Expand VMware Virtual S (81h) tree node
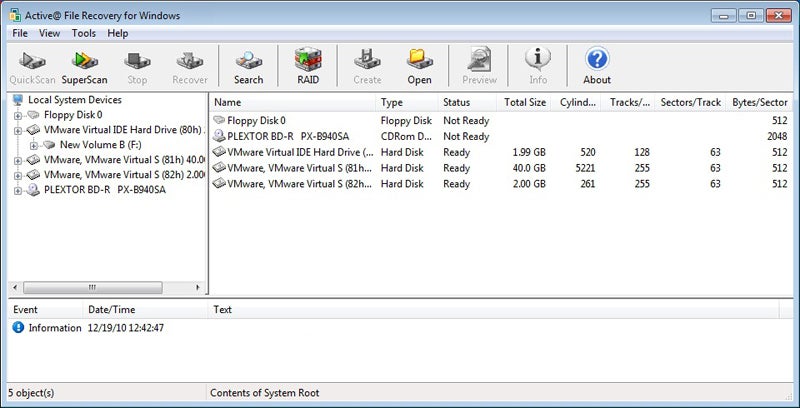 [18, 161]
